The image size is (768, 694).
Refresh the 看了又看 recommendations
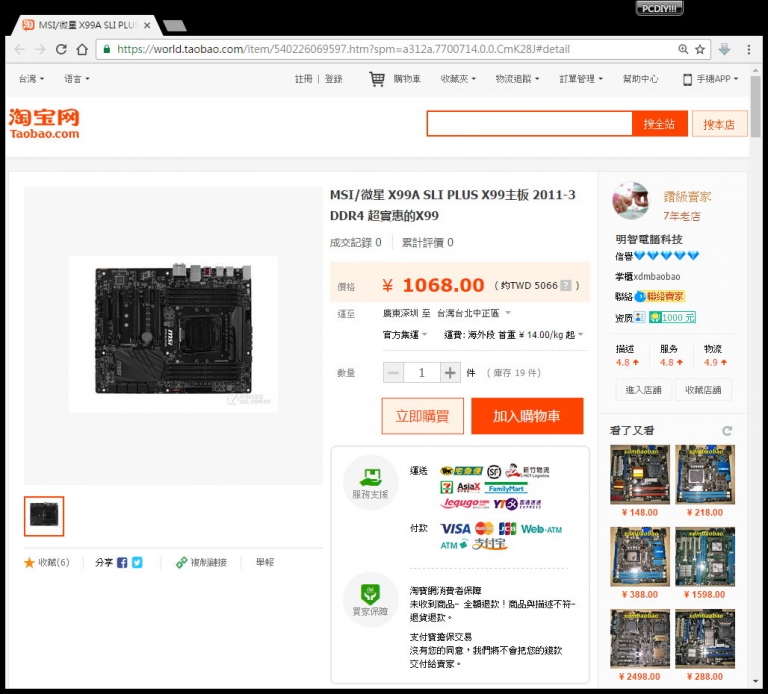point(727,431)
